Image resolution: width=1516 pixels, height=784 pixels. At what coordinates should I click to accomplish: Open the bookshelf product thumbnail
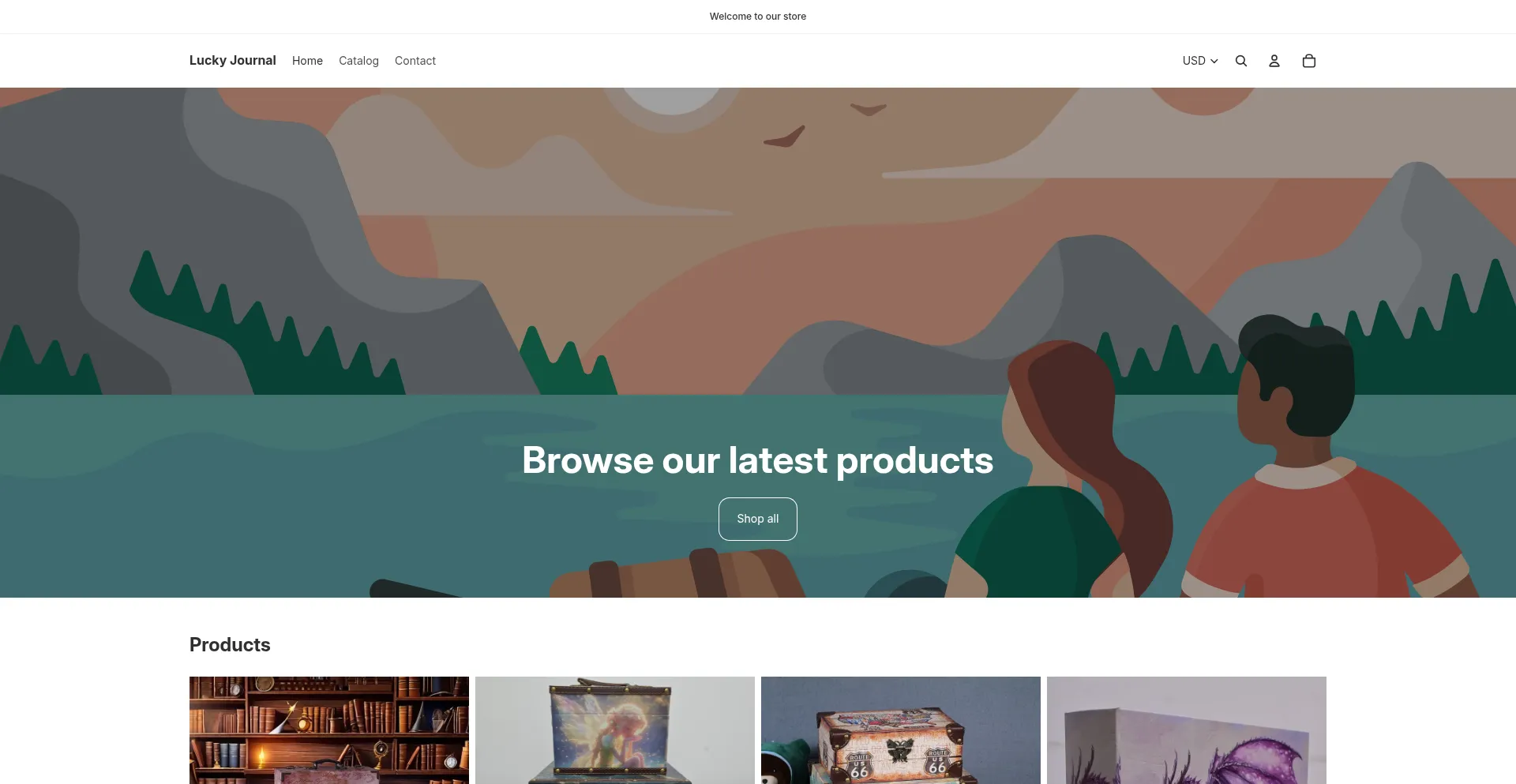329,730
